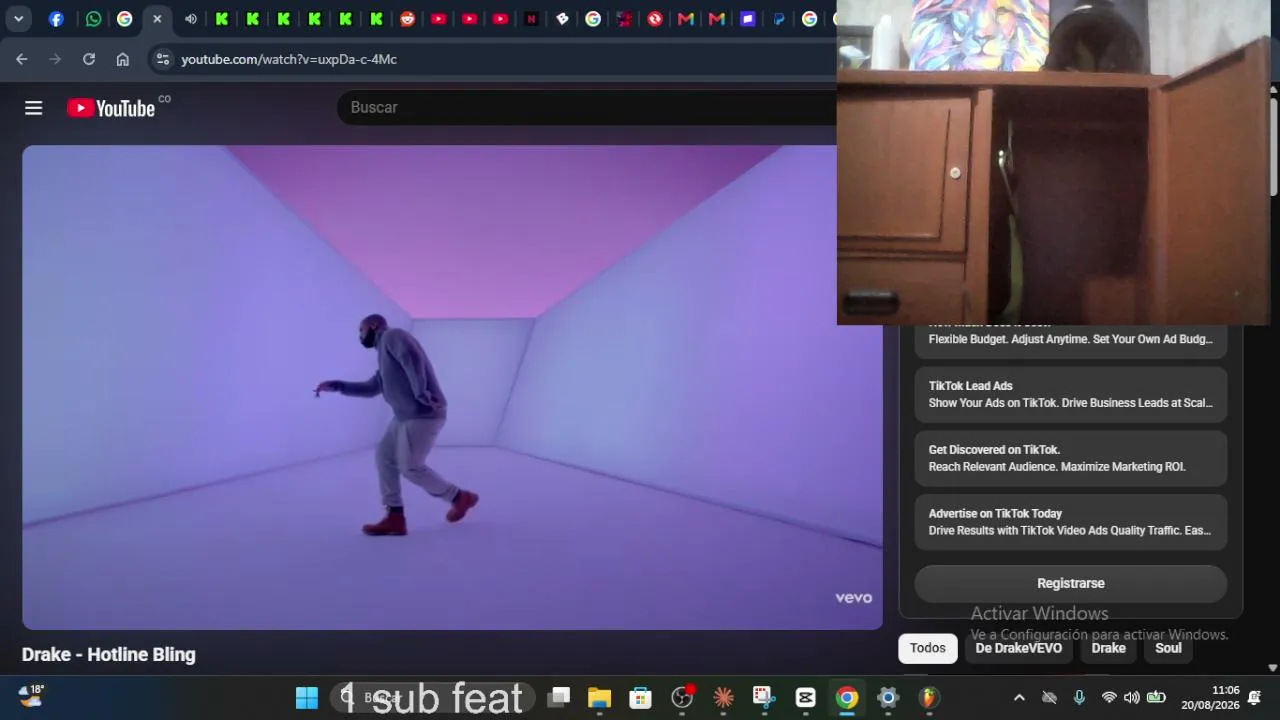Open FL Studio from the taskbar
The width and height of the screenshot is (1280, 720).
(x=929, y=698)
